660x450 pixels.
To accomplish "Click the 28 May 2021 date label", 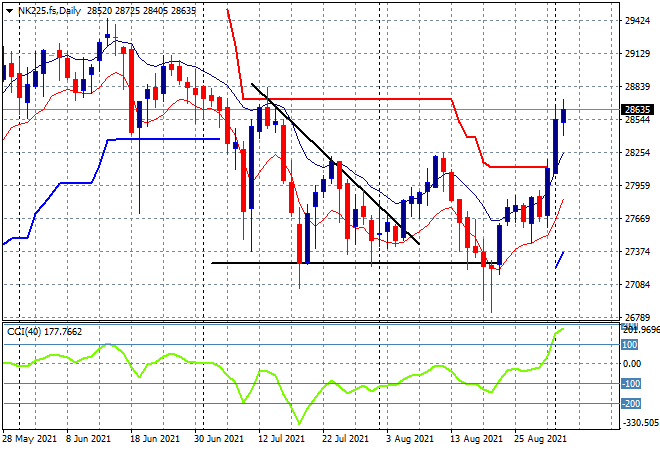I will pyautogui.click(x=29, y=439).
